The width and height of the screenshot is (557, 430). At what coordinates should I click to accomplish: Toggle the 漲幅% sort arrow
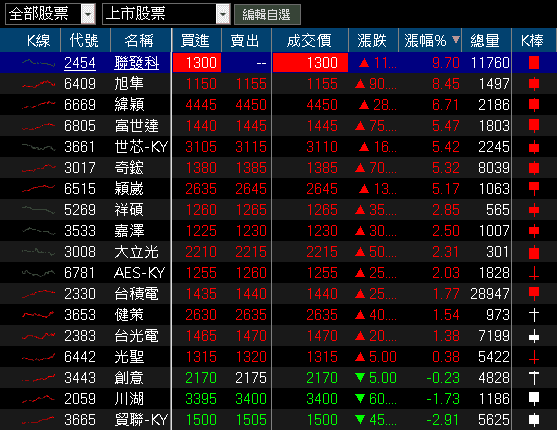click(456, 39)
